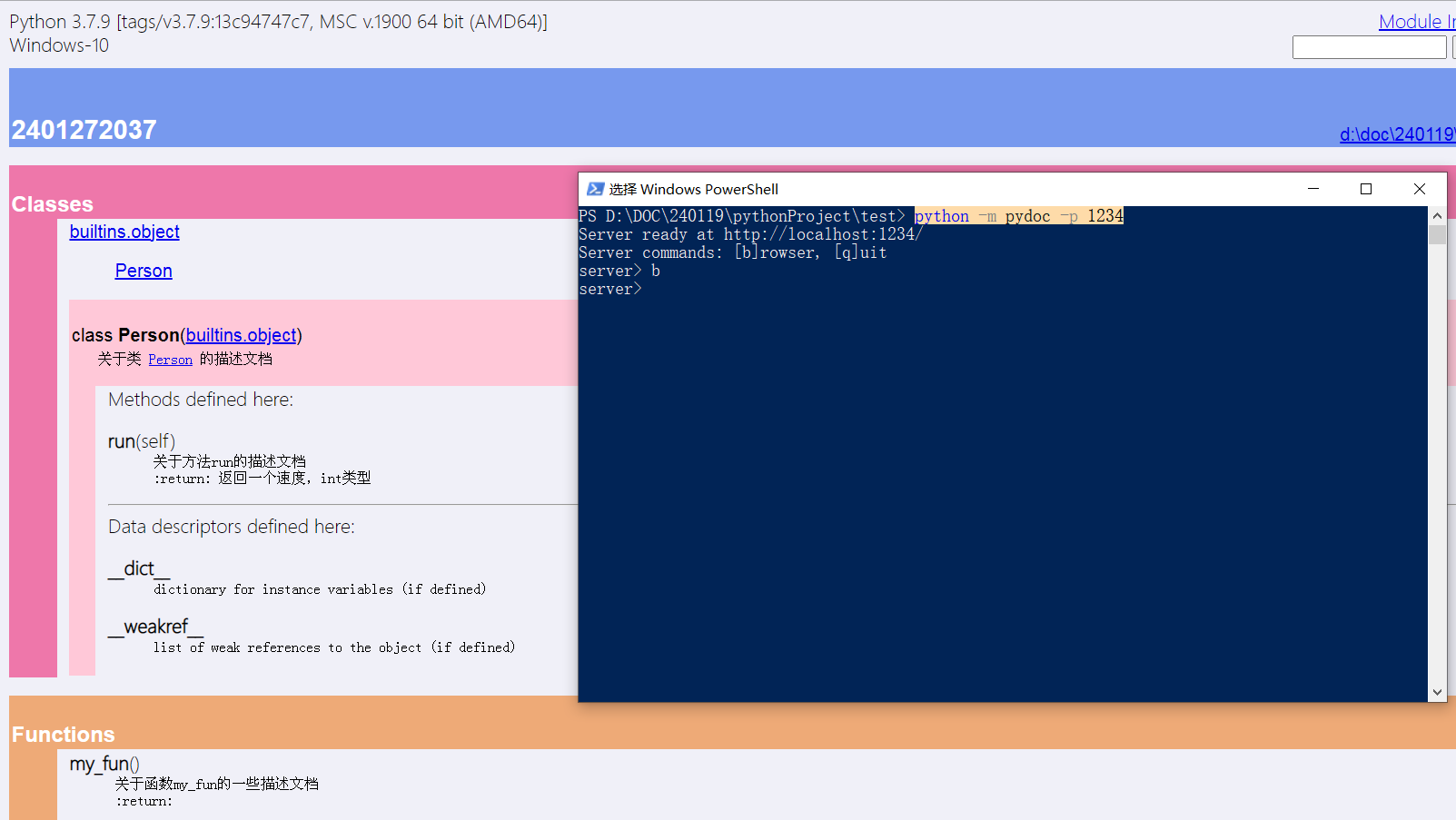Click the 'server> b' line in PowerShell

tap(619, 271)
